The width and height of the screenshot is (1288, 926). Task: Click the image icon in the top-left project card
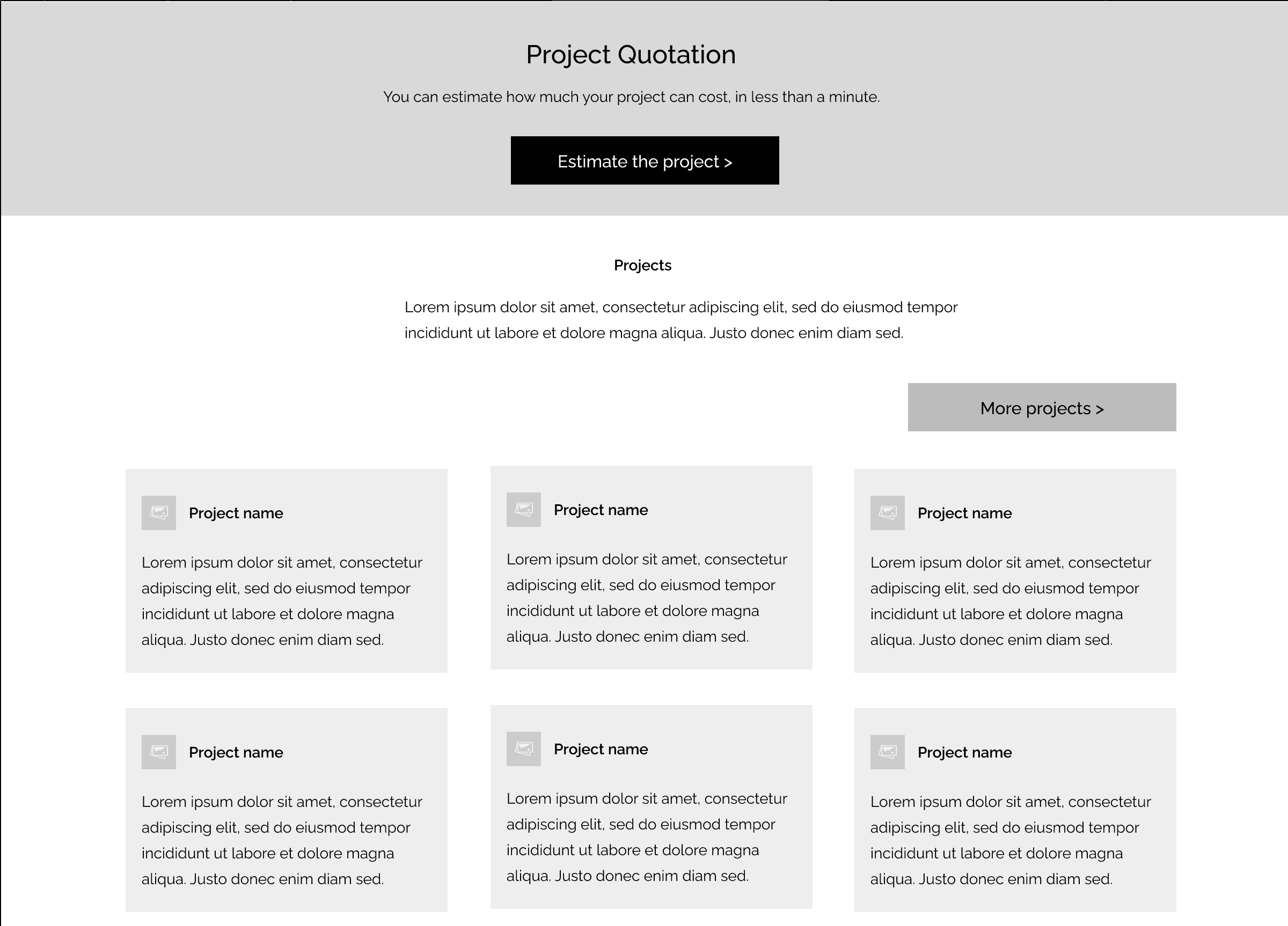158,513
